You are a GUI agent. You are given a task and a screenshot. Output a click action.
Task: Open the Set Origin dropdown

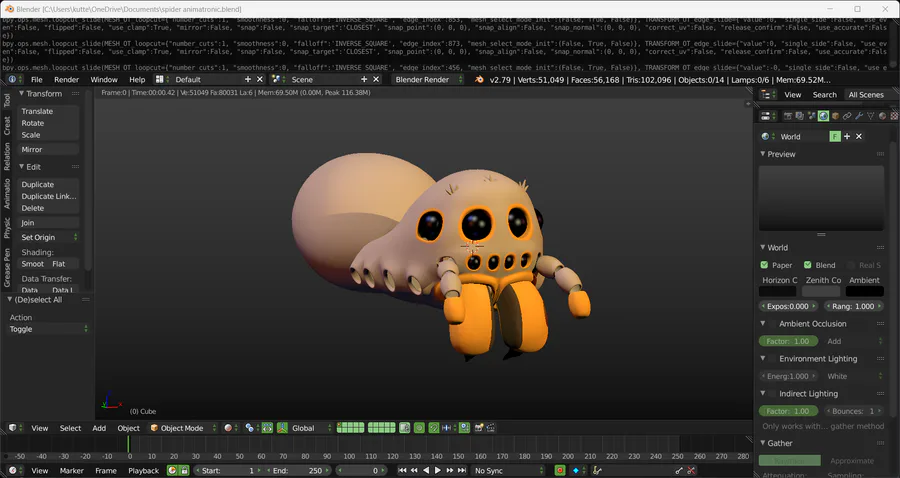pyautogui.click(x=48, y=237)
